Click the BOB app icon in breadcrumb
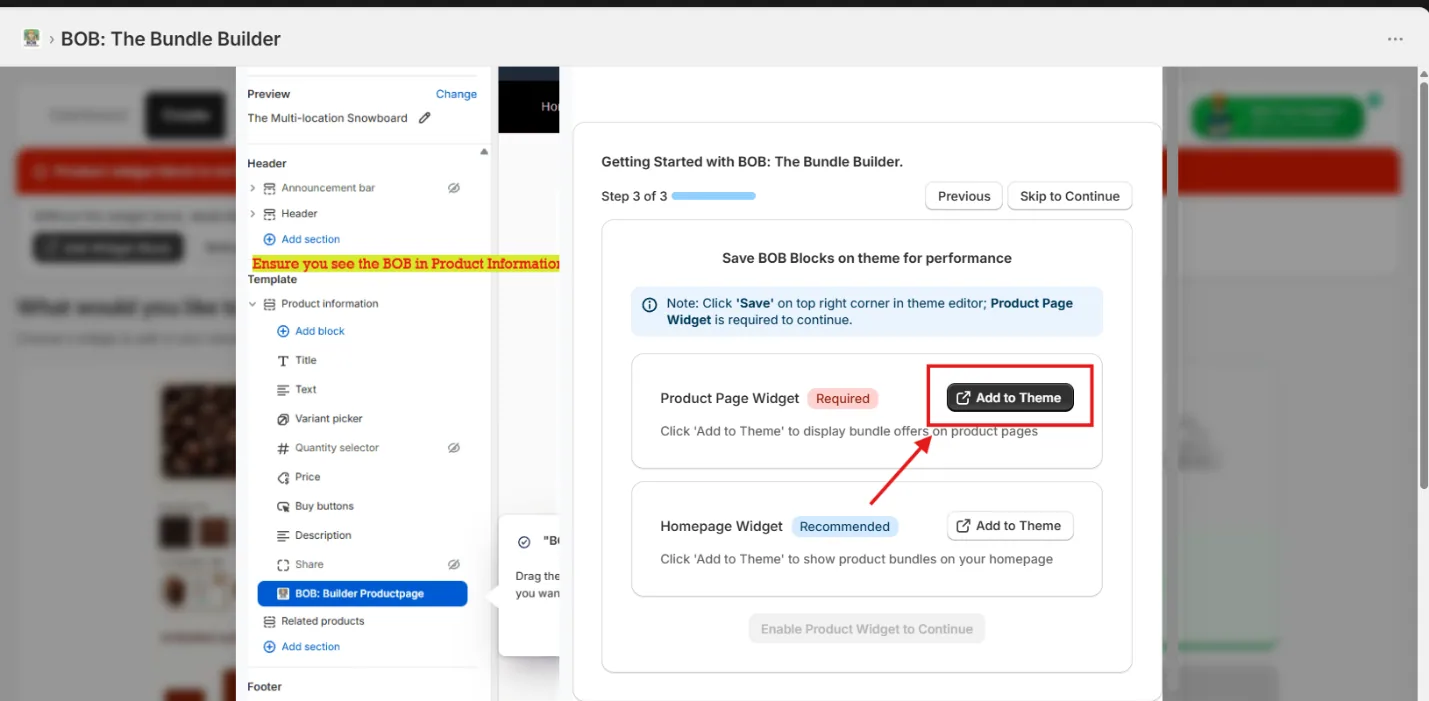This screenshot has height=701, width=1429. [31, 38]
